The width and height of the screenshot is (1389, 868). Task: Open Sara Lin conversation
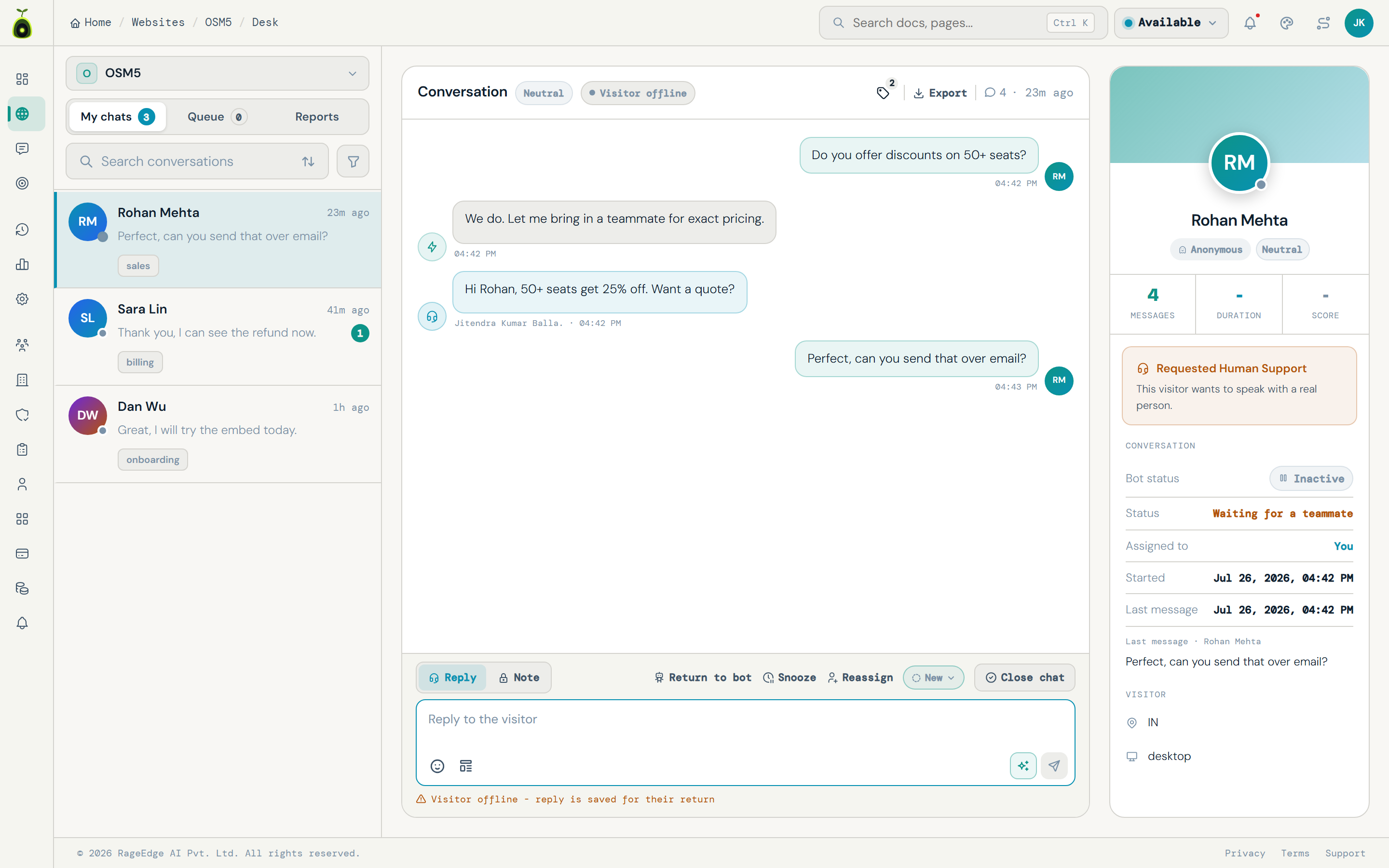click(218, 337)
